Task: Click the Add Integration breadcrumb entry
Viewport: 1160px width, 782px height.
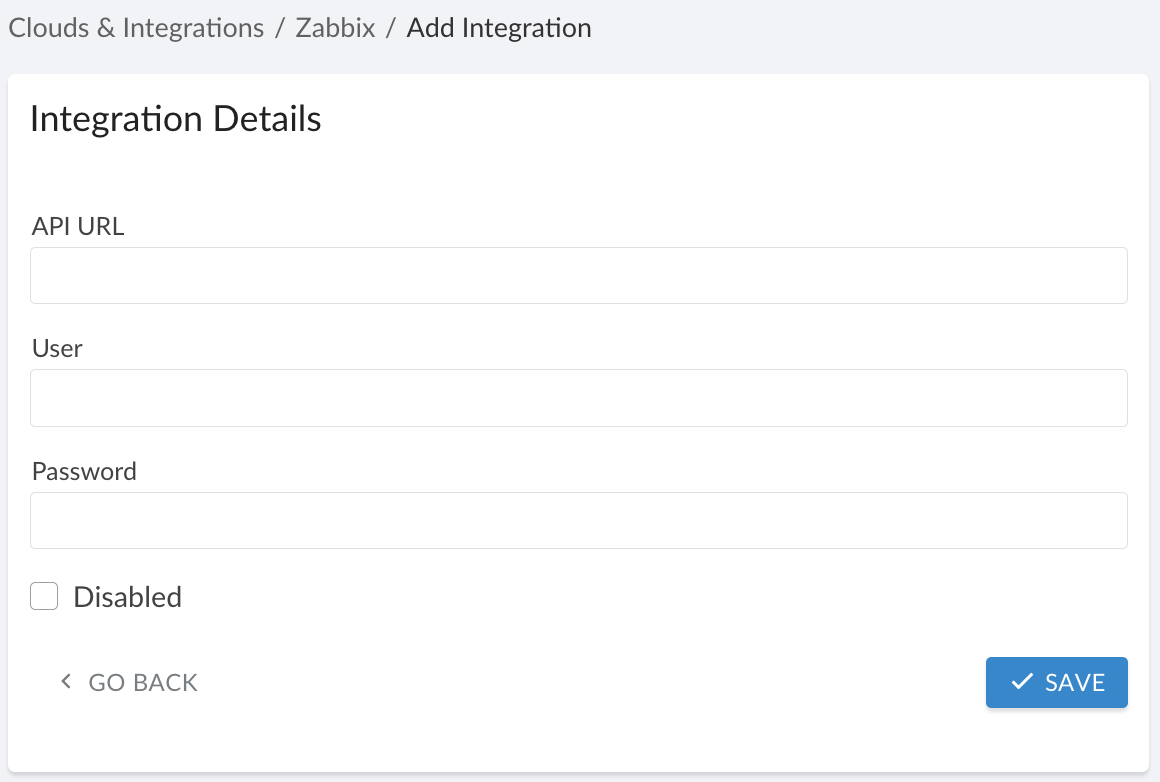Action: tap(498, 27)
